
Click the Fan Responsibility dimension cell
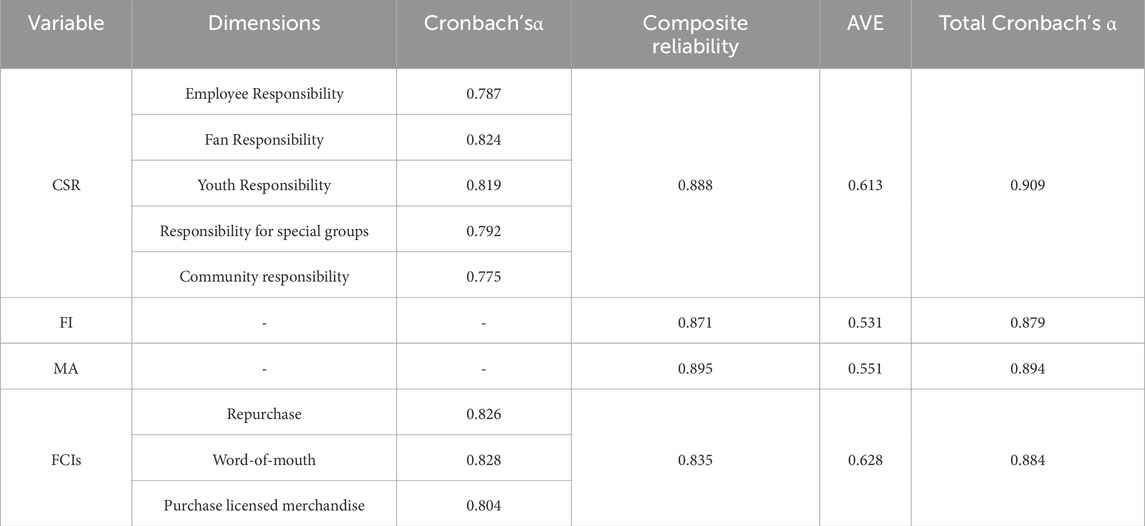264,140
